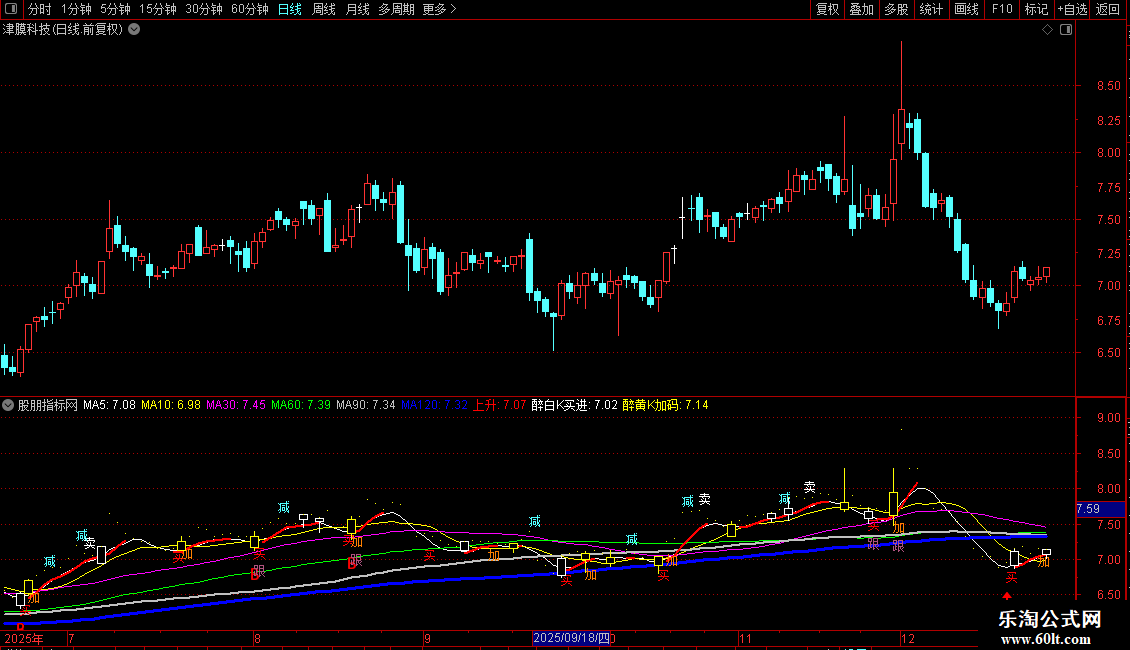Click the 8.50 price label on main chart axis
Screen dimensions: 1130x650
tap(1108, 86)
